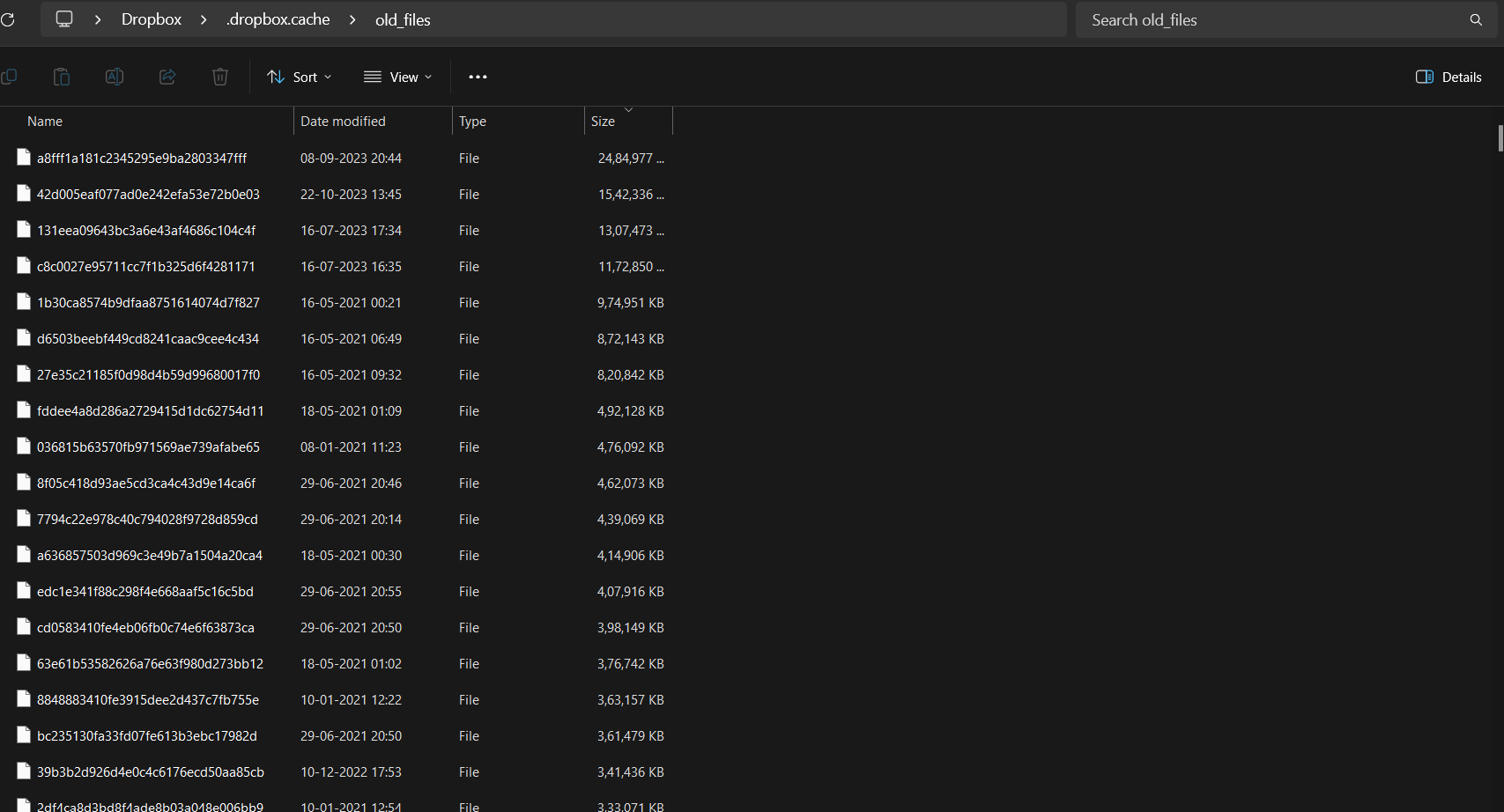Sort by the Date modified column header

pyautogui.click(x=343, y=122)
